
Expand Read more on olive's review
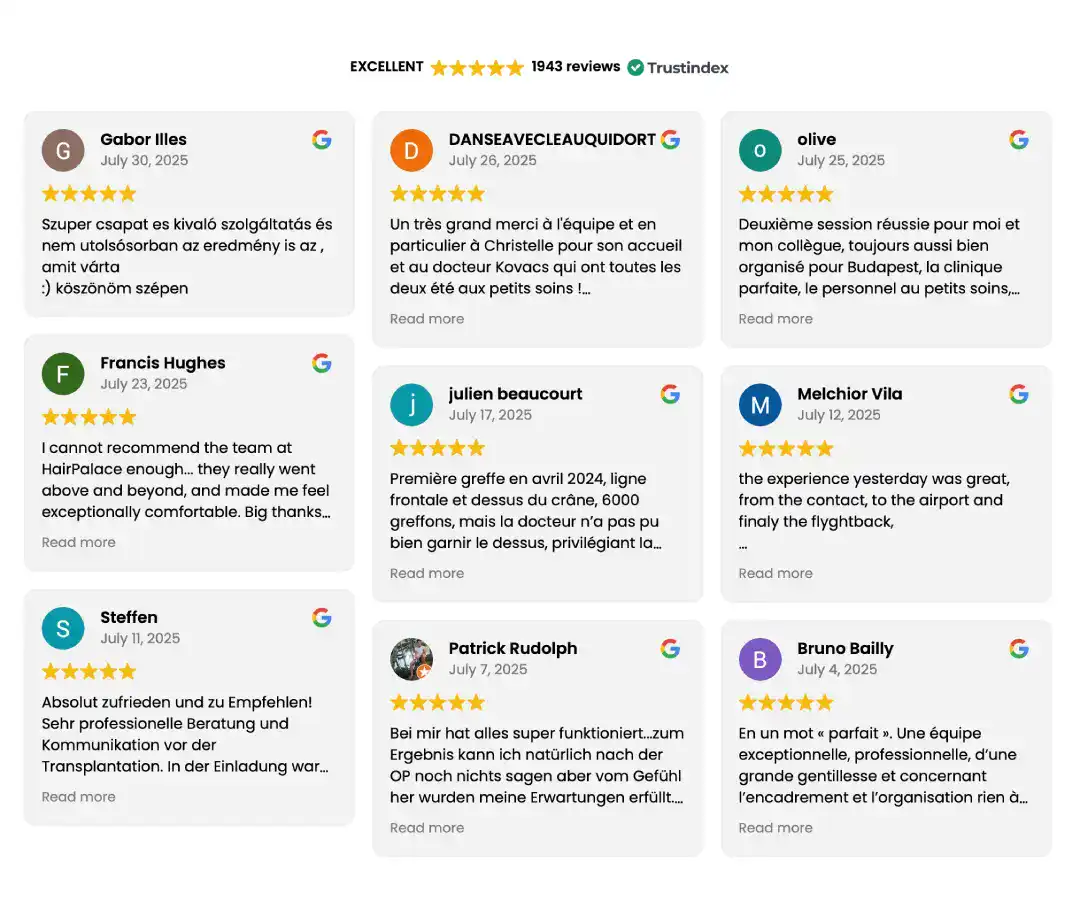click(x=775, y=319)
